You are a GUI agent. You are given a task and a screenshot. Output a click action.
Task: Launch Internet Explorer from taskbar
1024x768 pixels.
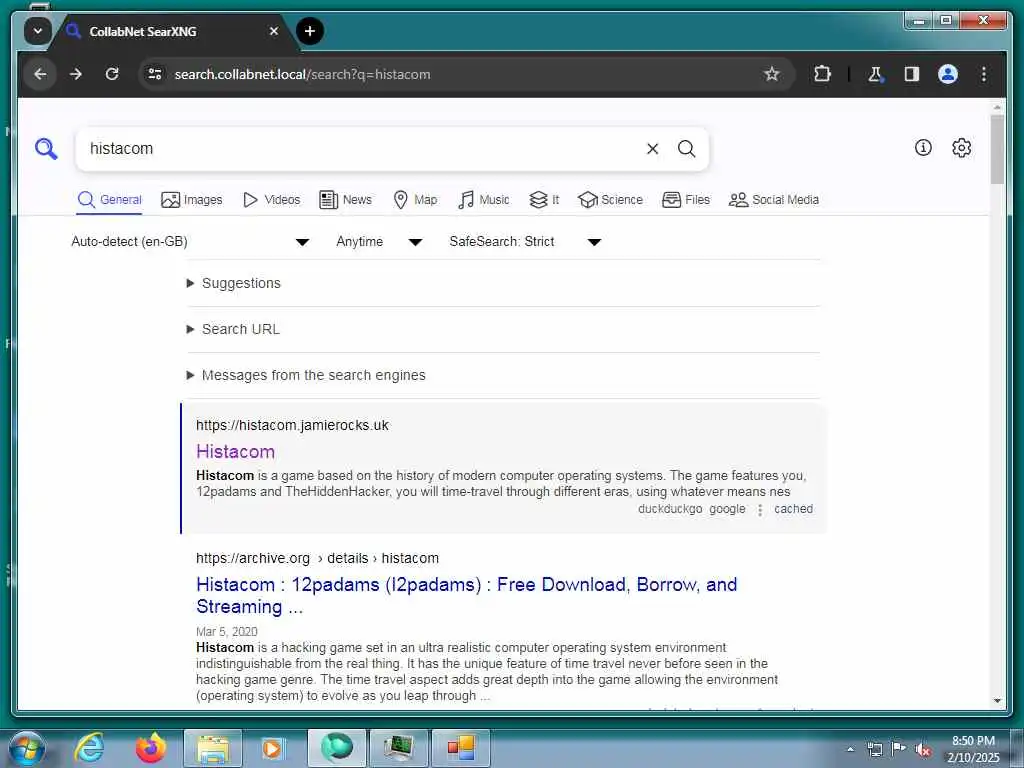pos(89,748)
